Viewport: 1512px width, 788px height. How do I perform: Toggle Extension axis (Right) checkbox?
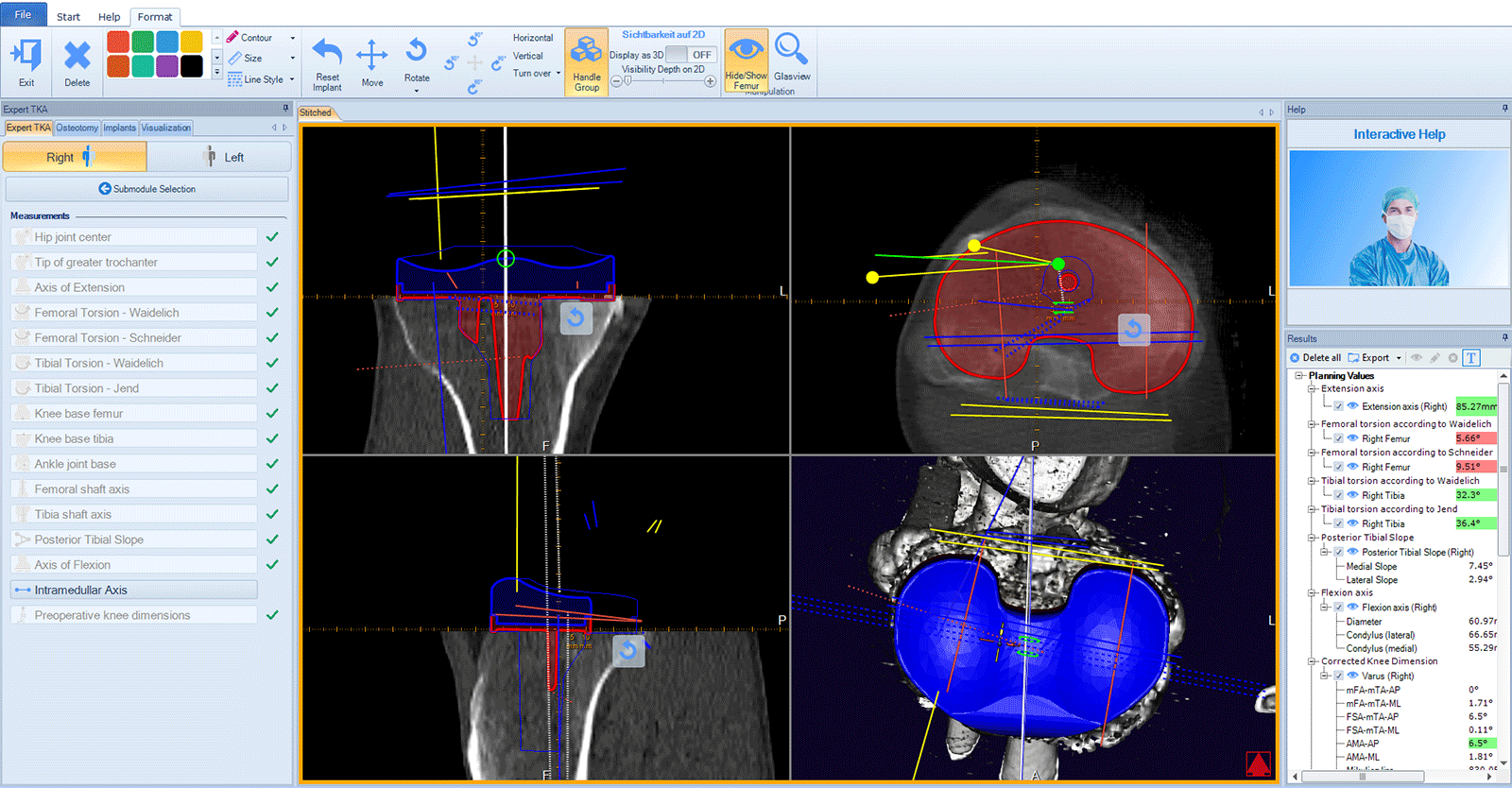(1338, 406)
